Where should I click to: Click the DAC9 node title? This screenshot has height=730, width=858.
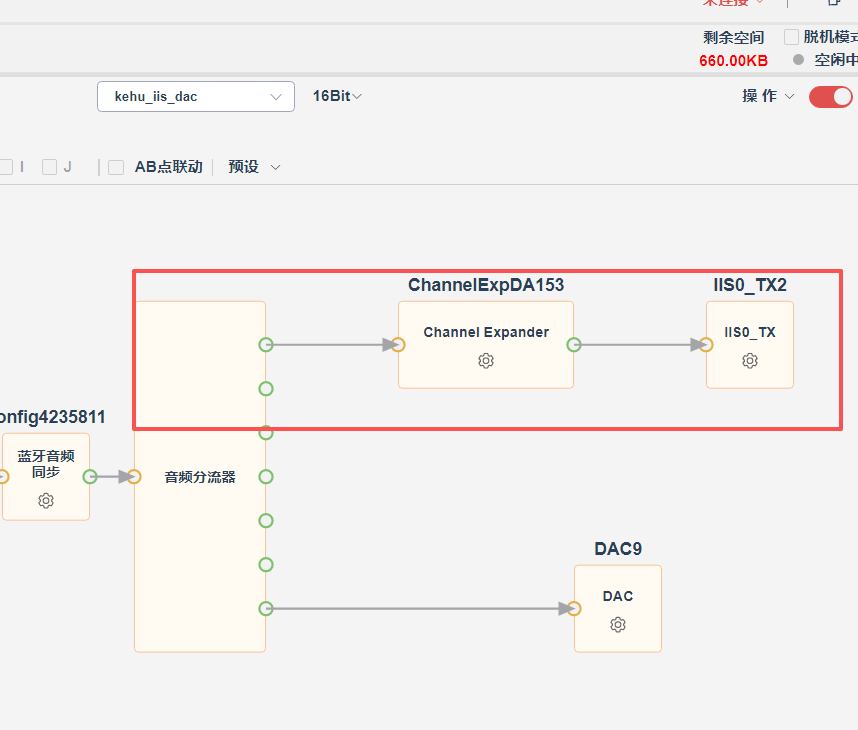click(x=618, y=549)
